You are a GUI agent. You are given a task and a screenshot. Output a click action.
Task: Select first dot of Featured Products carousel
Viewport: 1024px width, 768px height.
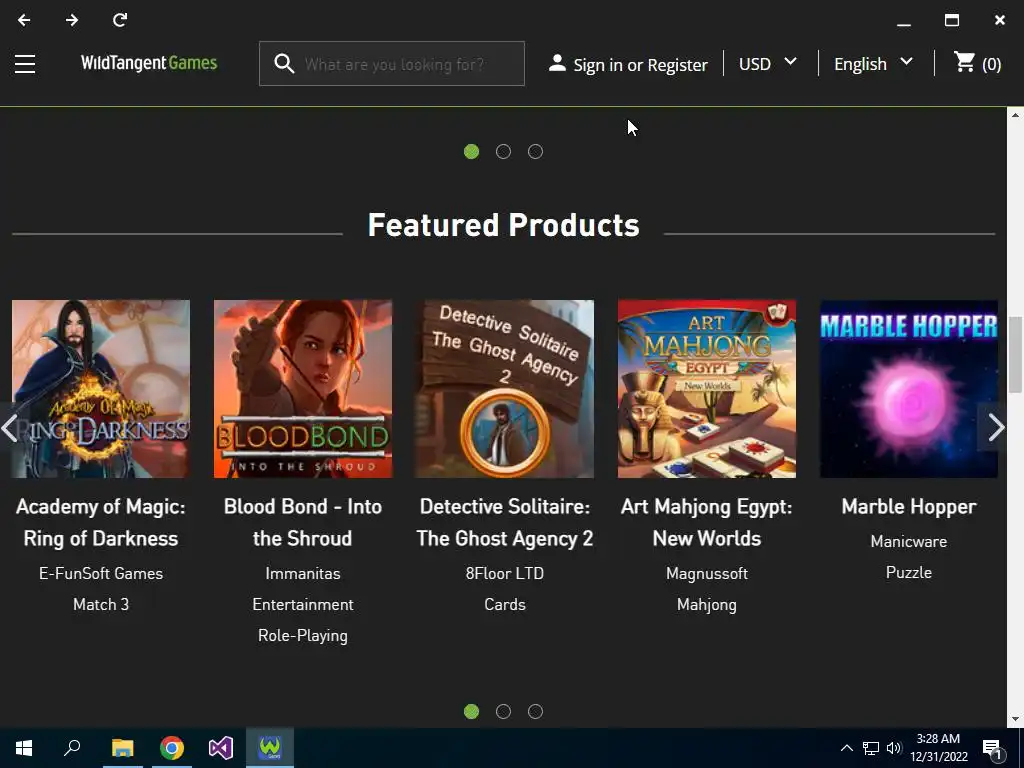click(x=472, y=711)
